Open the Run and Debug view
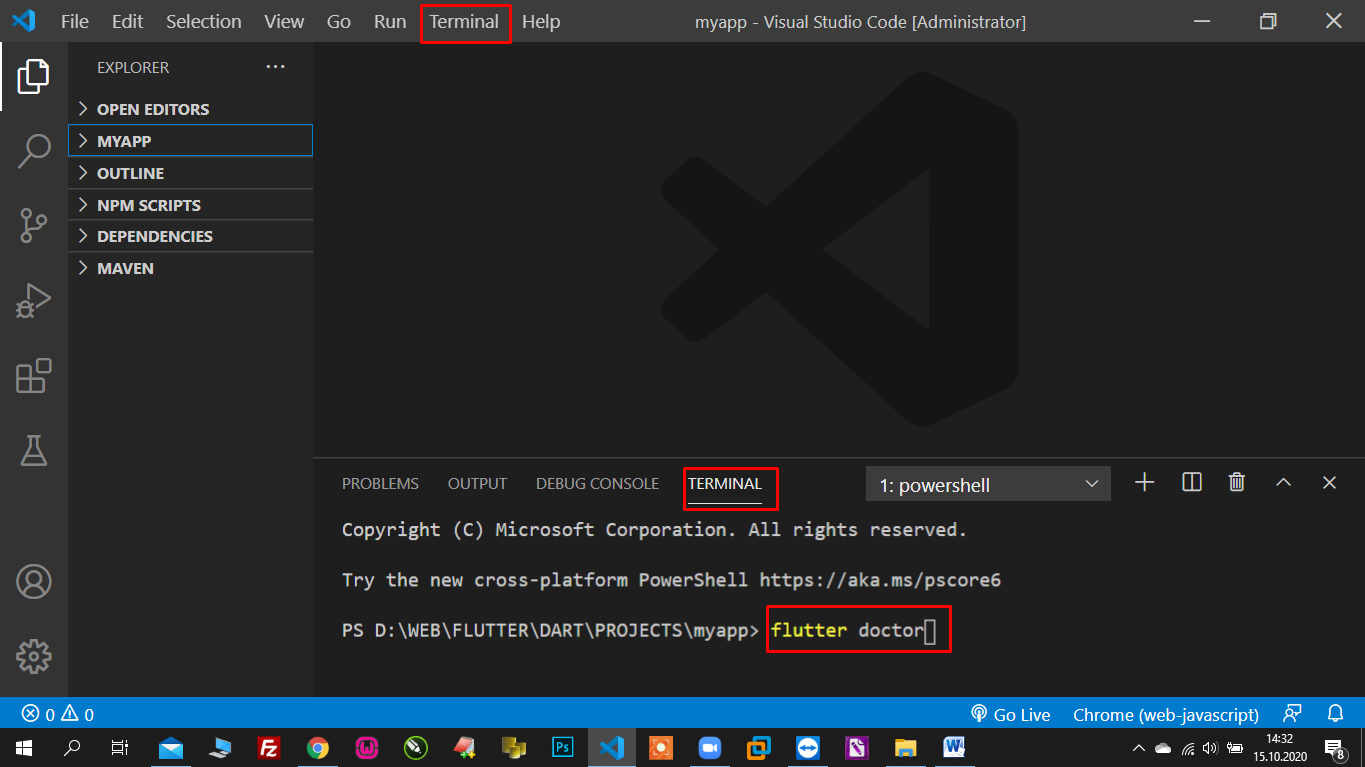The image size is (1365, 767). [34, 301]
